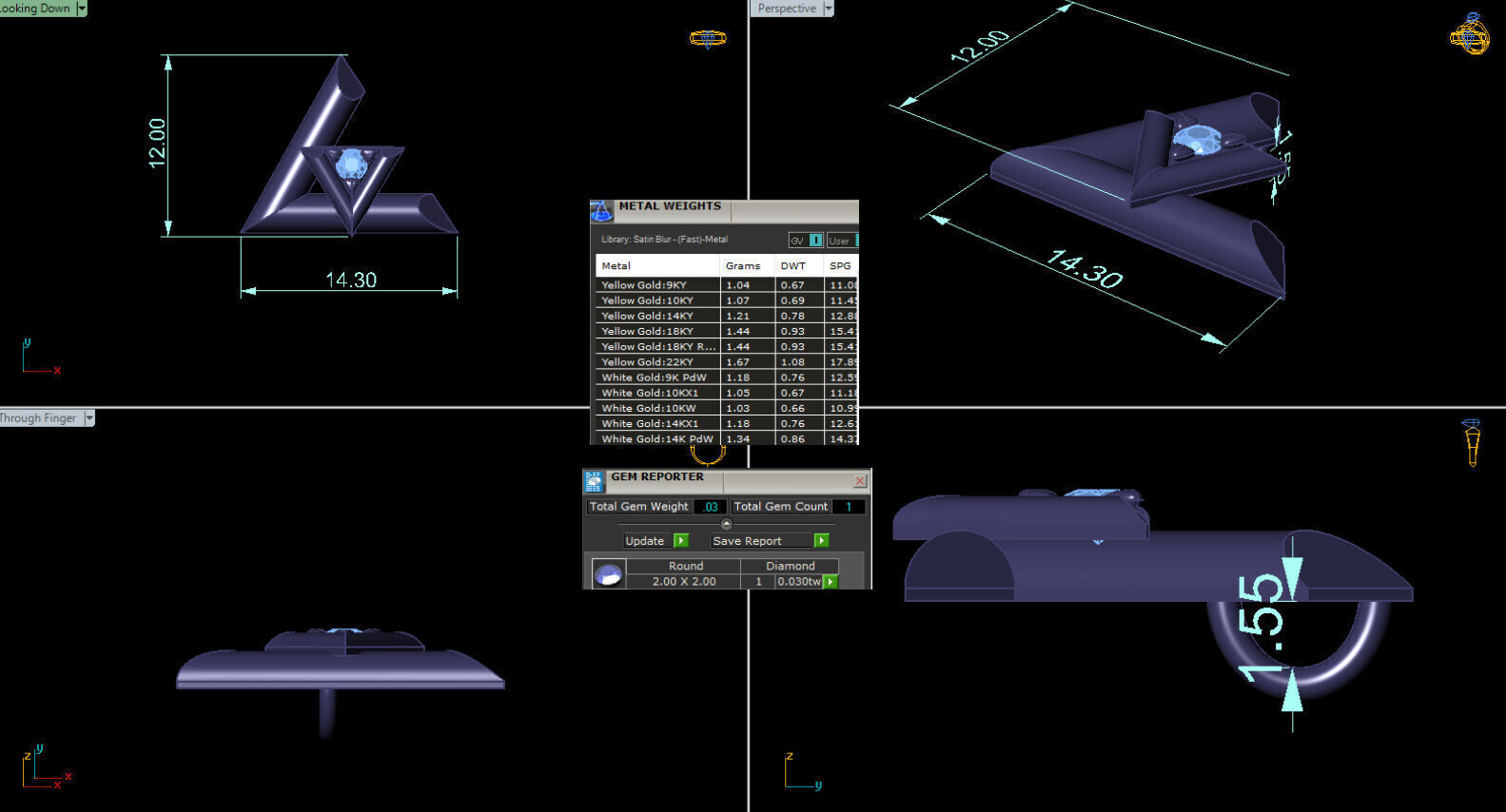Select the Yellow Gold:18KY row
The height and width of the screenshot is (812, 1506).
pos(727,331)
